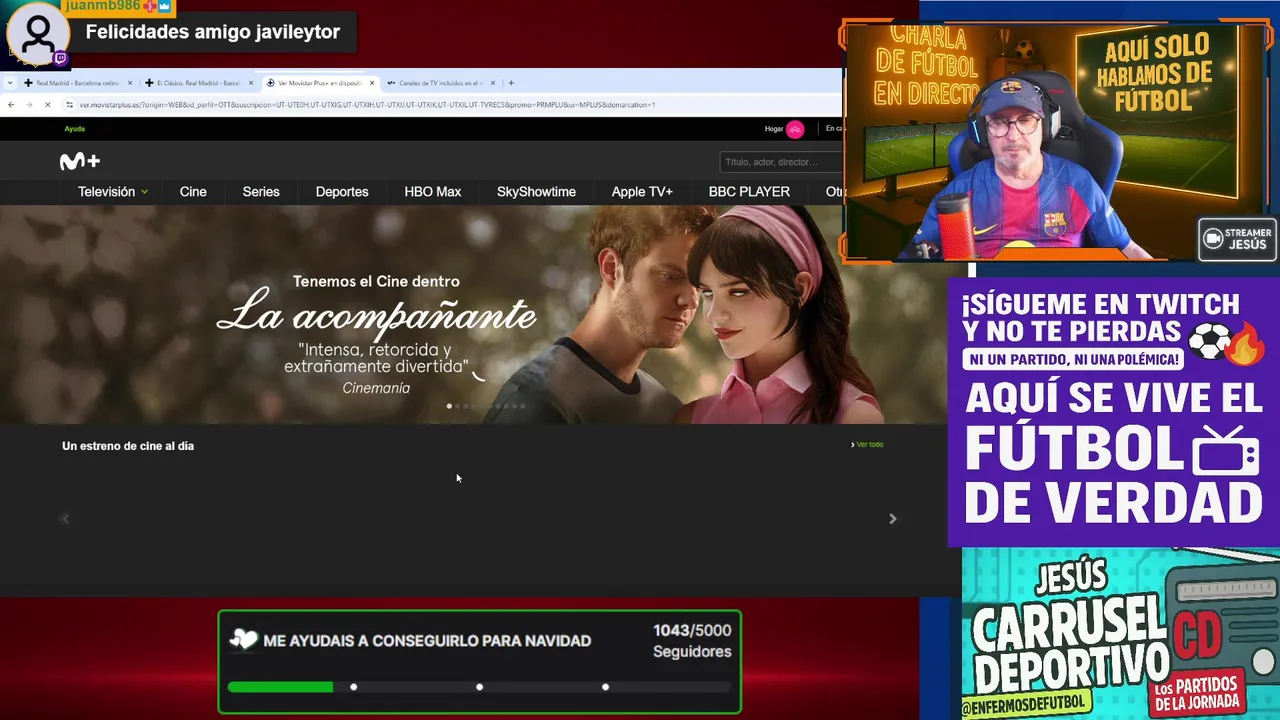
Task: Switch to 'Canales de TV incluidos' tab
Action: click(439, 83)
